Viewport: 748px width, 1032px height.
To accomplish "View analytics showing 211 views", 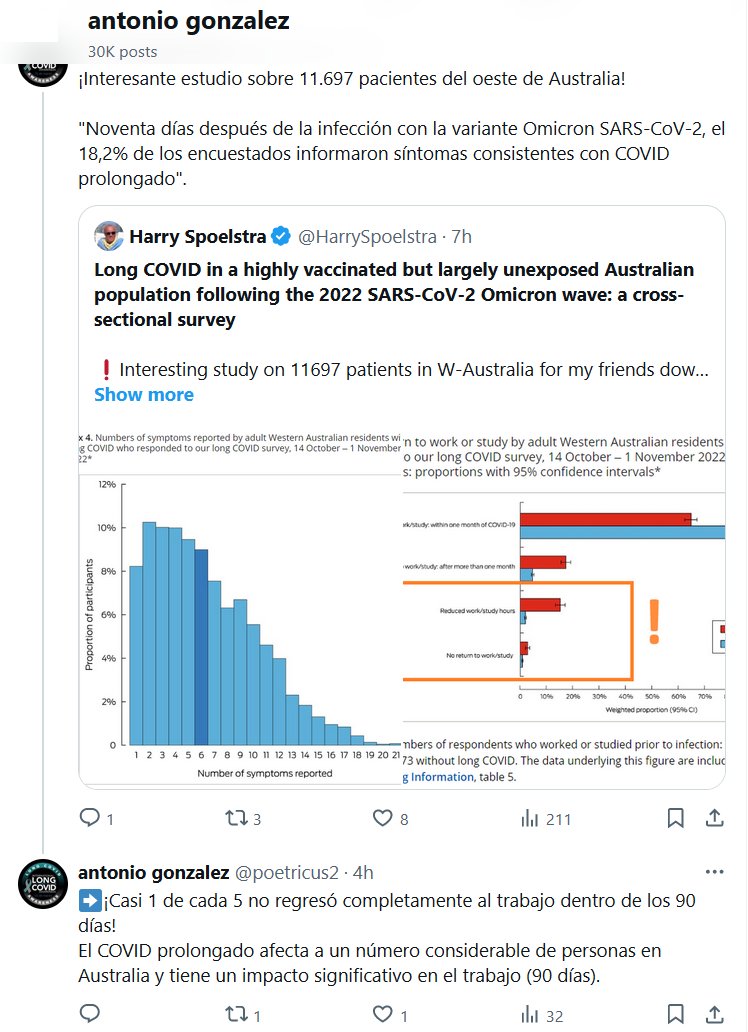I will (530, 818).
